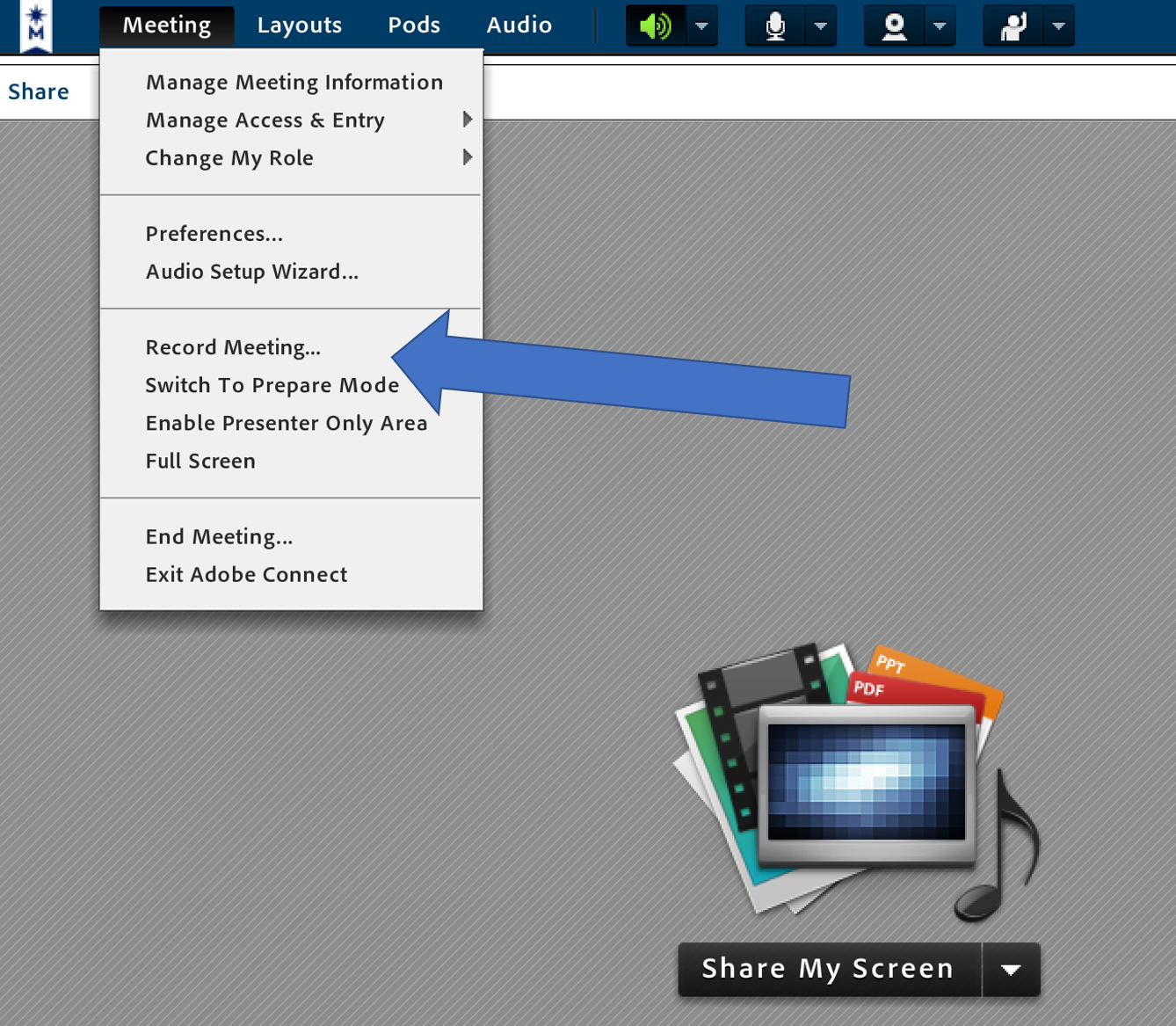Open the arrow next to Share My Screen

pos(1011,970)
